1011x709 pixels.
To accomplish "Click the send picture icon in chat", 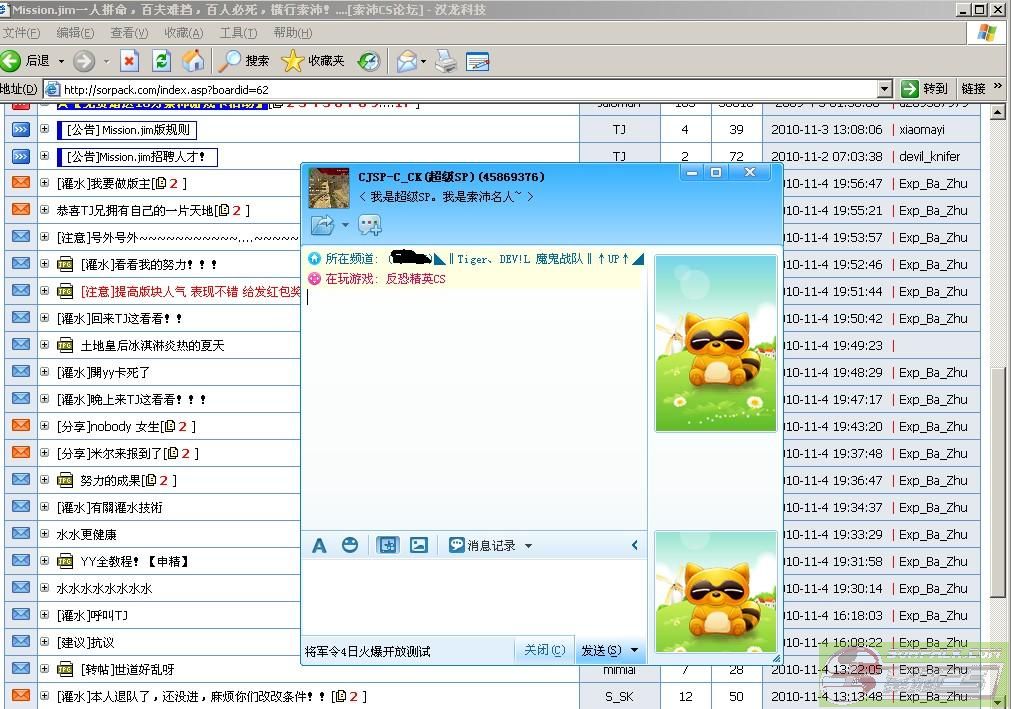I will pyautogui.click(x=419, y=545).
